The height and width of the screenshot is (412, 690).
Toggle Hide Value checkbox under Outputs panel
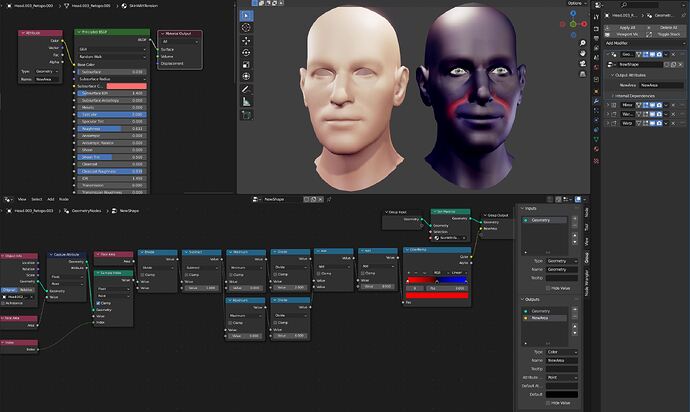pos(548,403)
